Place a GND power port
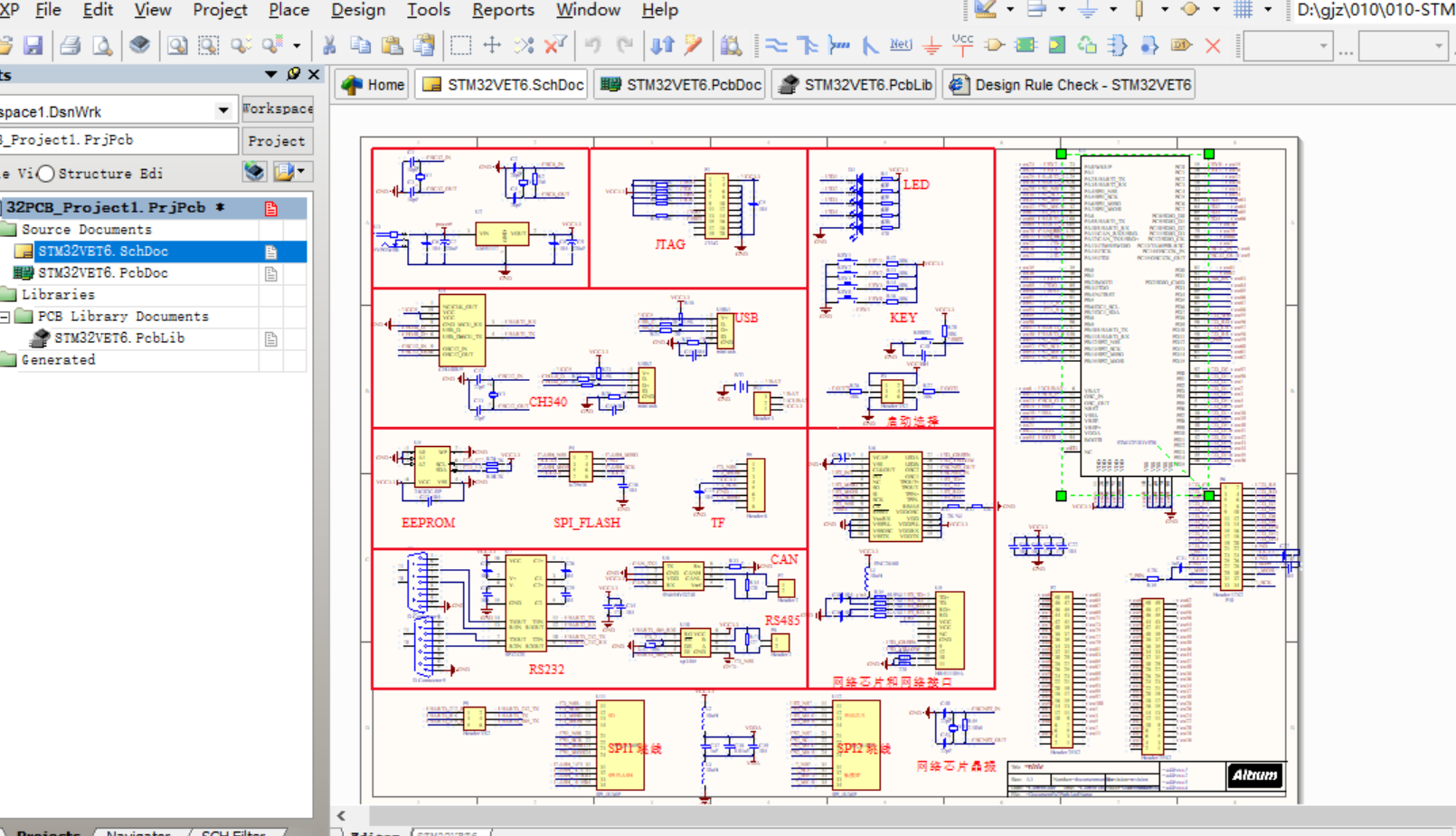 click(x=931, y=45)
